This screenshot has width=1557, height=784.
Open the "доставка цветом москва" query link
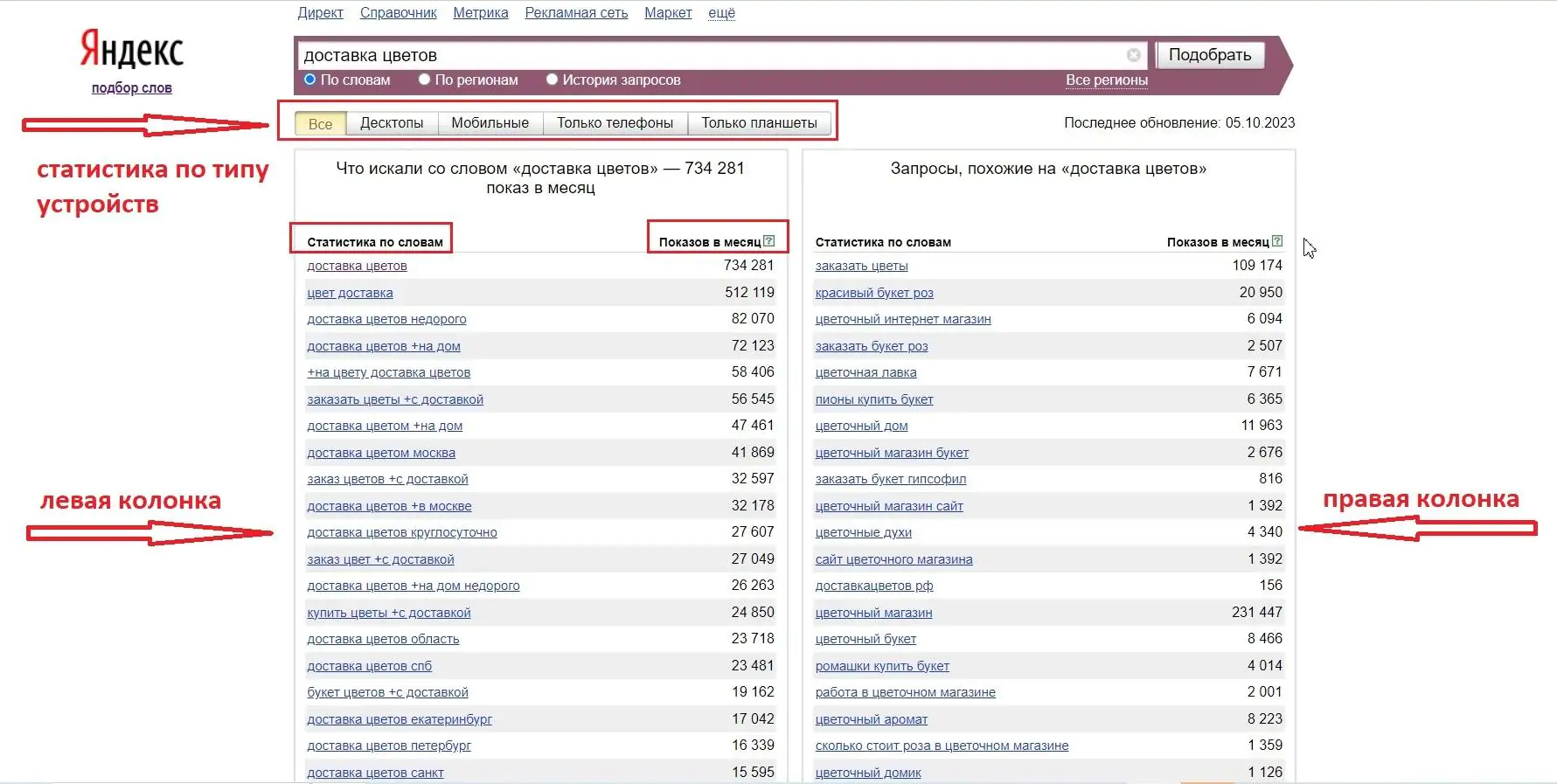click(381, 453)
